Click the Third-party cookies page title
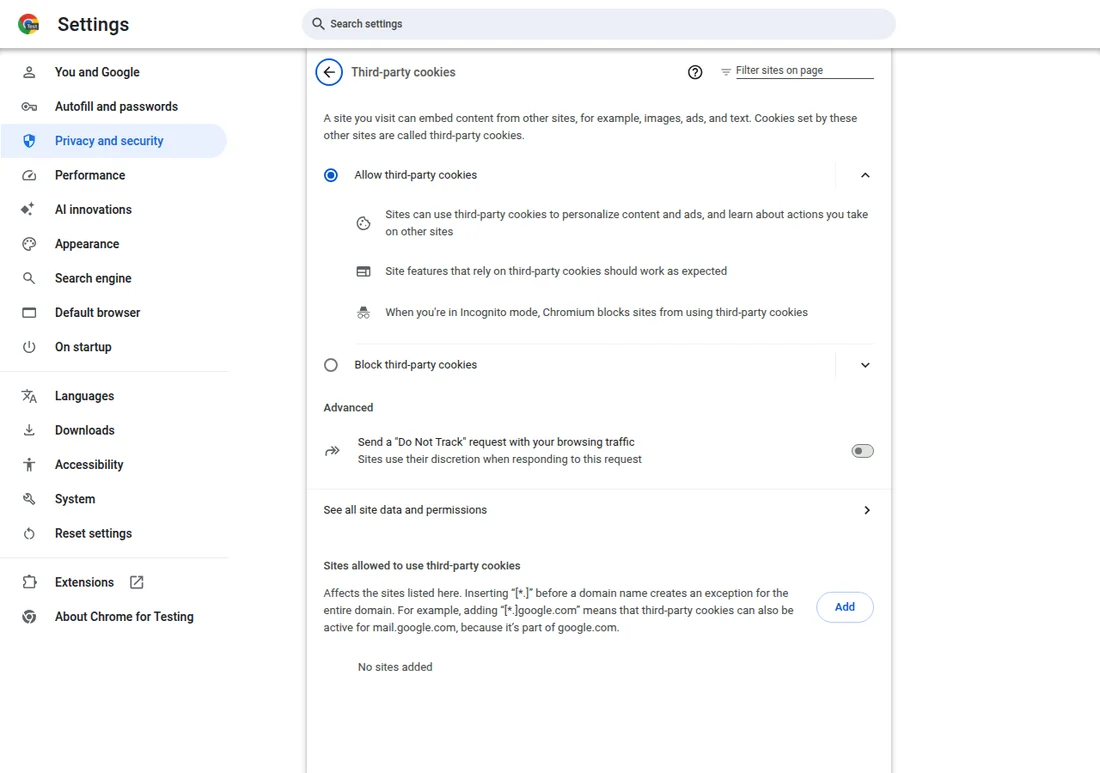 403,72
